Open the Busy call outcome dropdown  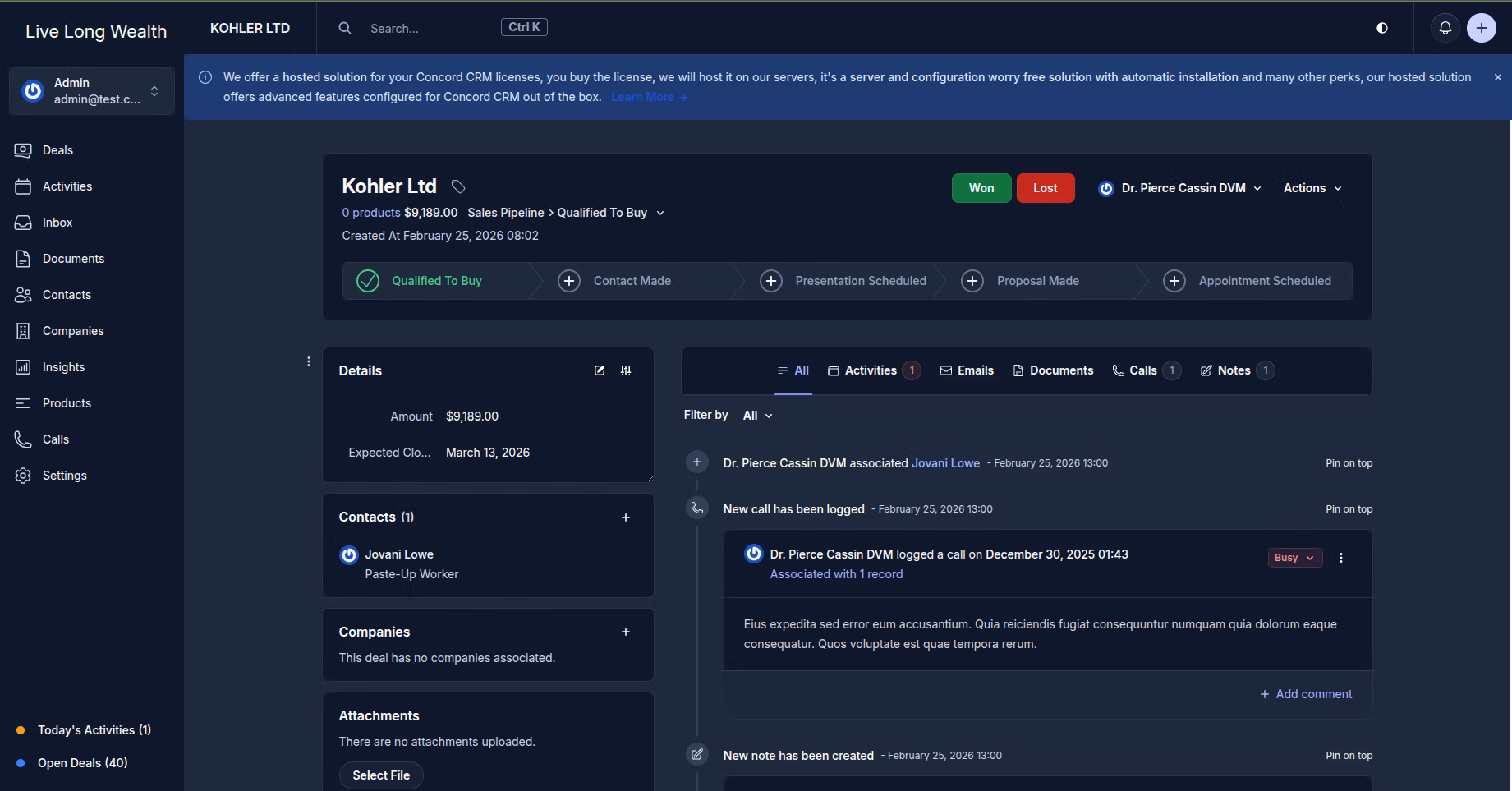pos(1294,558)
